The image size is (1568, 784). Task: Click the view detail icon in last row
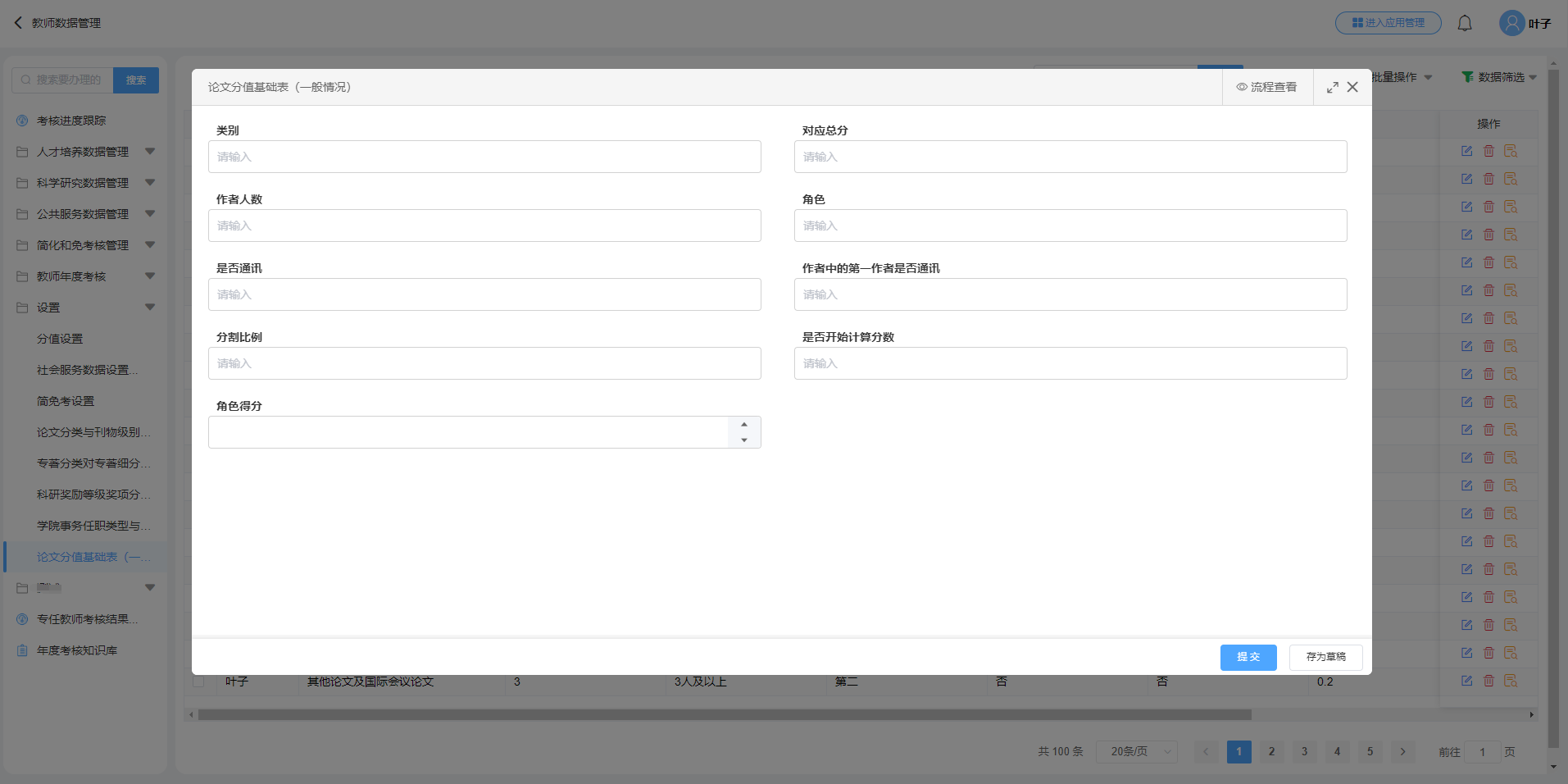pos(1511,681)
